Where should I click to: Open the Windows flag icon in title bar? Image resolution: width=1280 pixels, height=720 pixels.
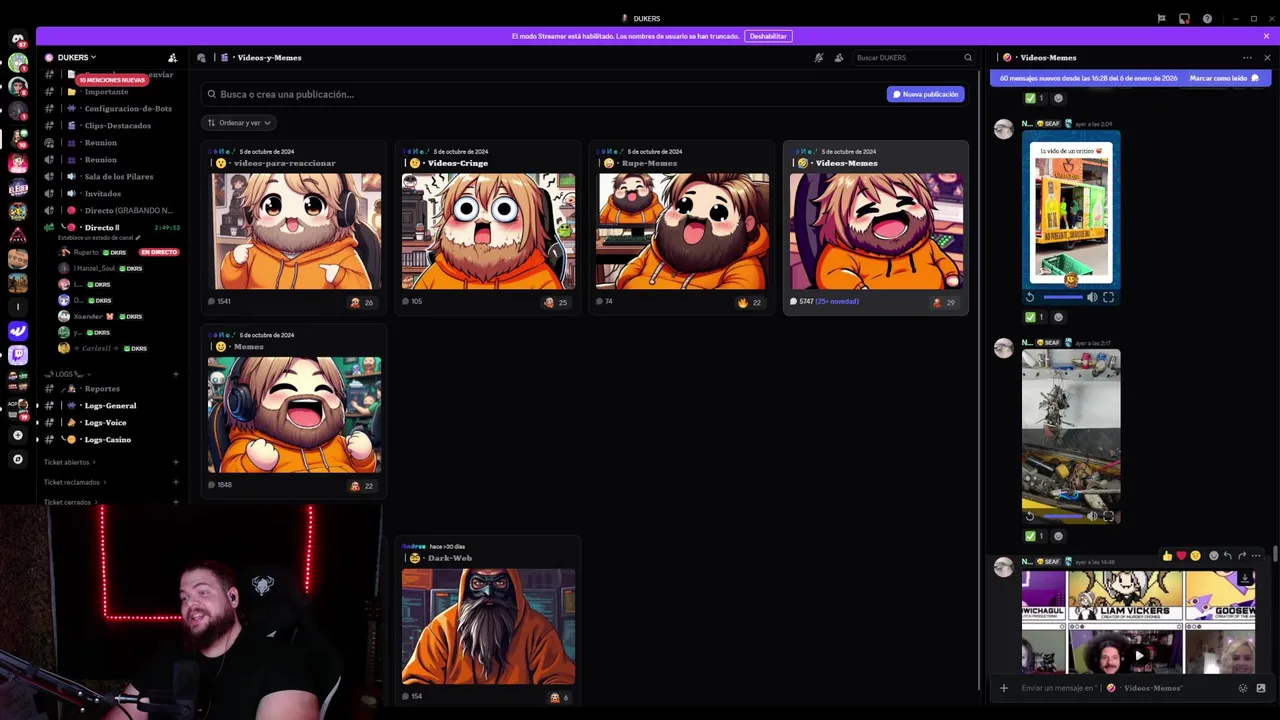click(1161, 18)
